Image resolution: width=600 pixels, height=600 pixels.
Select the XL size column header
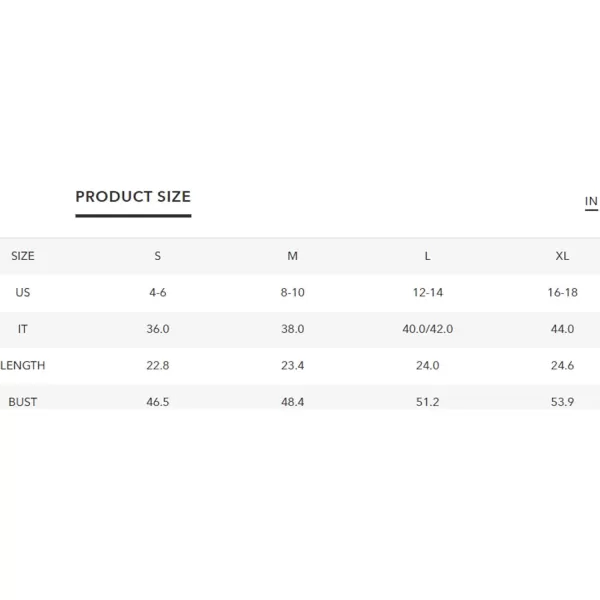[x=562, y=256]
